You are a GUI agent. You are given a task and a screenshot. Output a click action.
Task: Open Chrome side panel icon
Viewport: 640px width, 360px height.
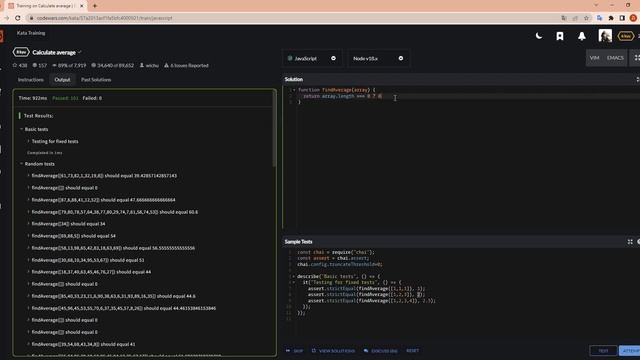click(x=622, y=18)
